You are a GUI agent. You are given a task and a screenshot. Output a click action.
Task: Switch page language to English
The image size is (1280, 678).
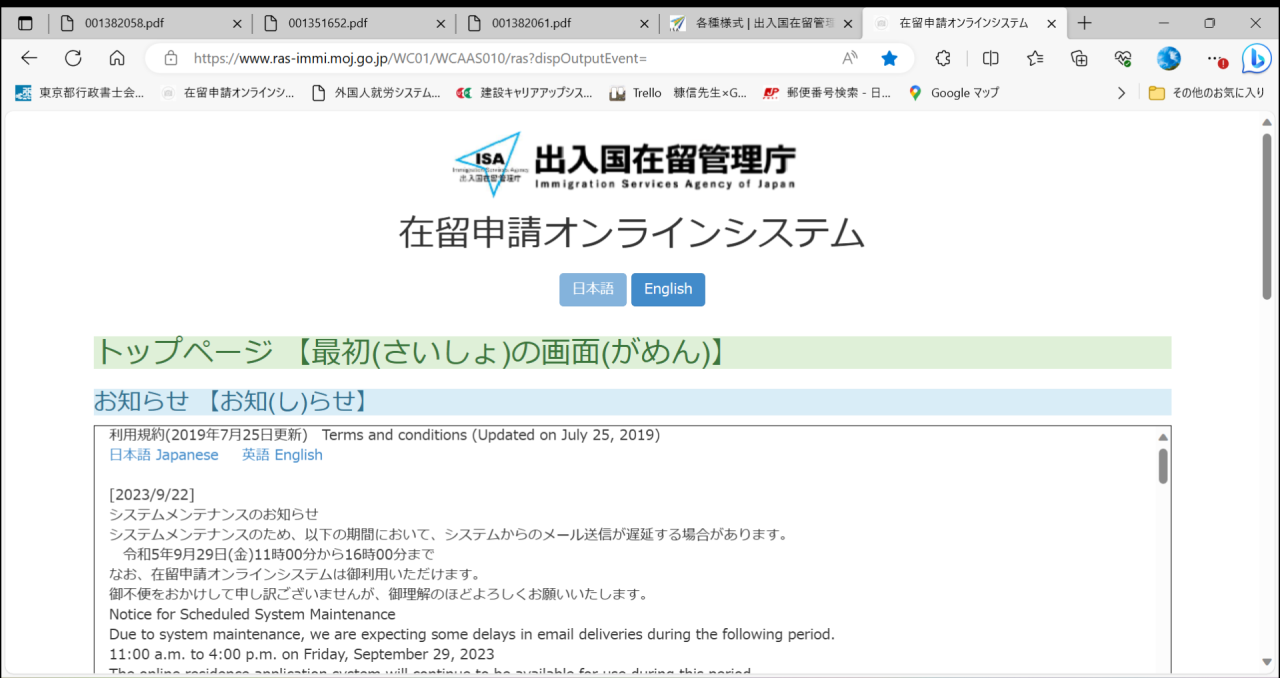pos(668,289)
